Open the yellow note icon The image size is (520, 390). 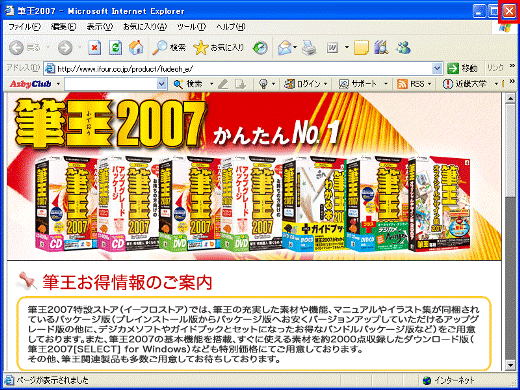361,48
